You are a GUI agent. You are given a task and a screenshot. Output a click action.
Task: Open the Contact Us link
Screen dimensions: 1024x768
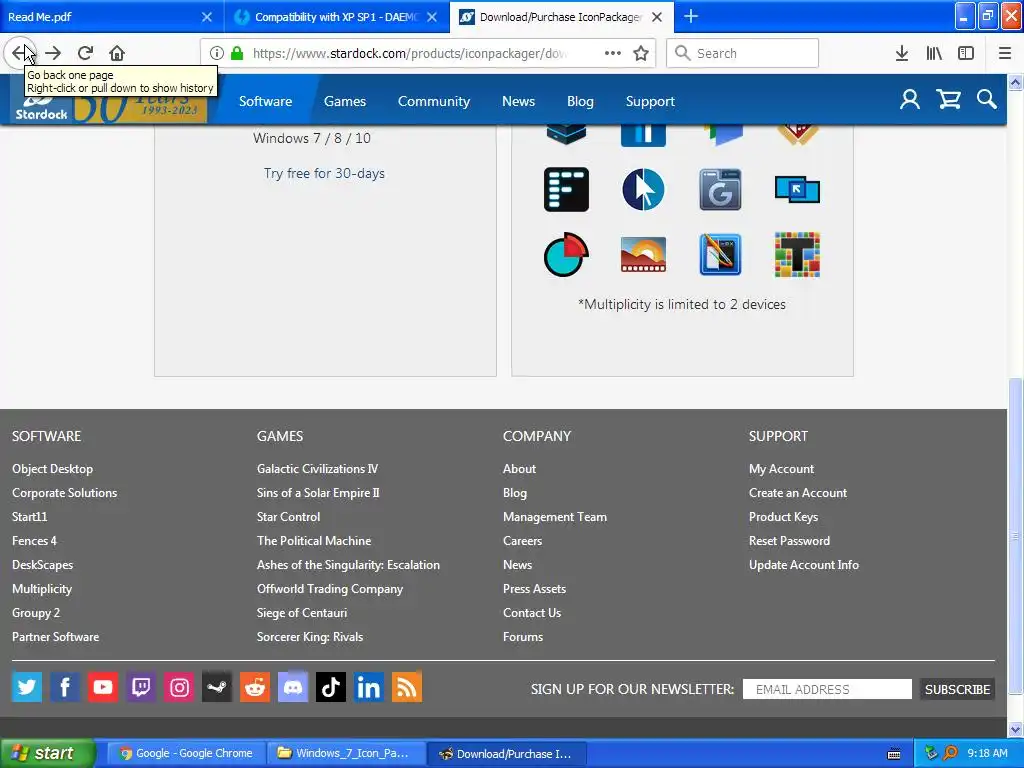pyautogui.click(x=532, y=613)
